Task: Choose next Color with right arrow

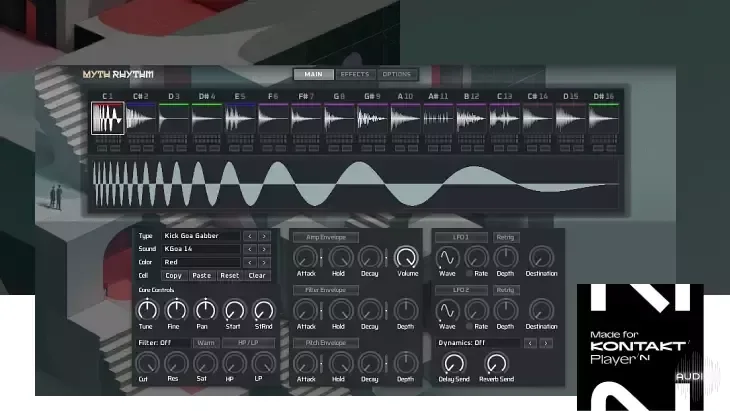Action: point(264,262)
